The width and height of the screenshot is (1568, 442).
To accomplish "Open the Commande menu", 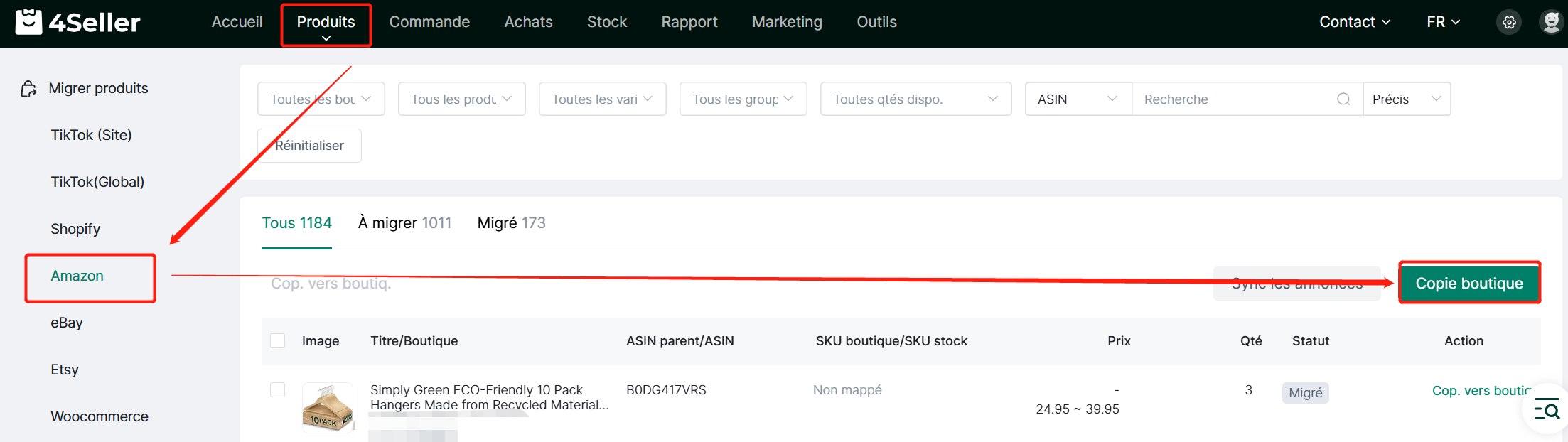I will coord(429,22).
